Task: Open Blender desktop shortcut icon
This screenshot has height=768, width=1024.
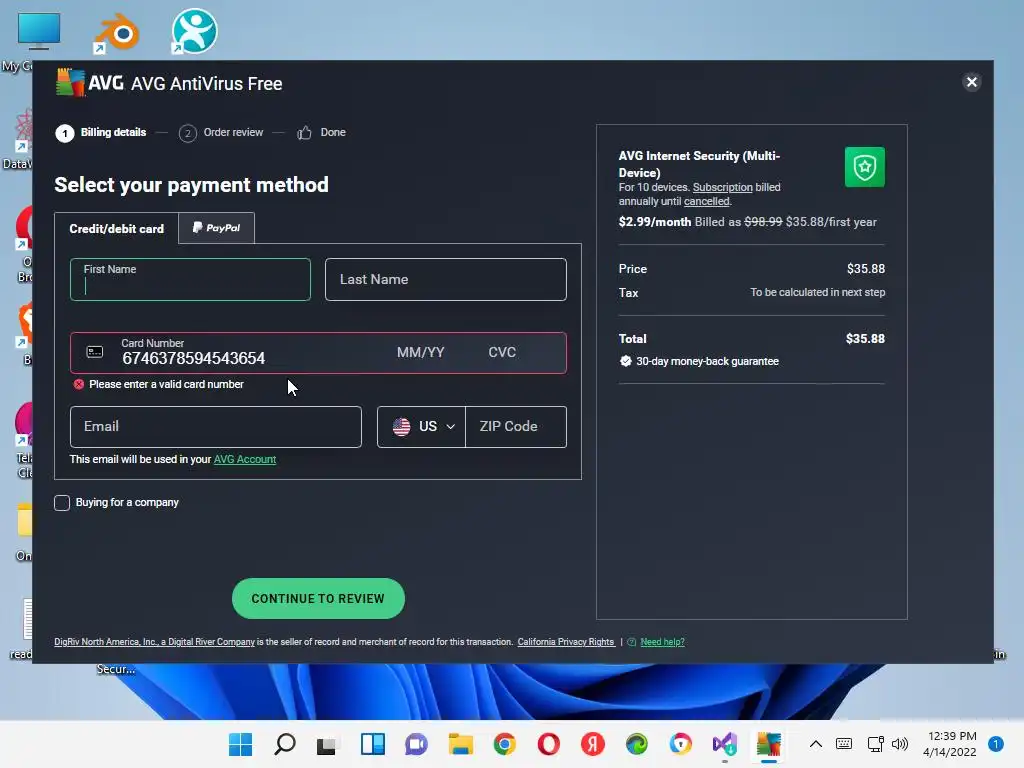Action: point(118,31)
